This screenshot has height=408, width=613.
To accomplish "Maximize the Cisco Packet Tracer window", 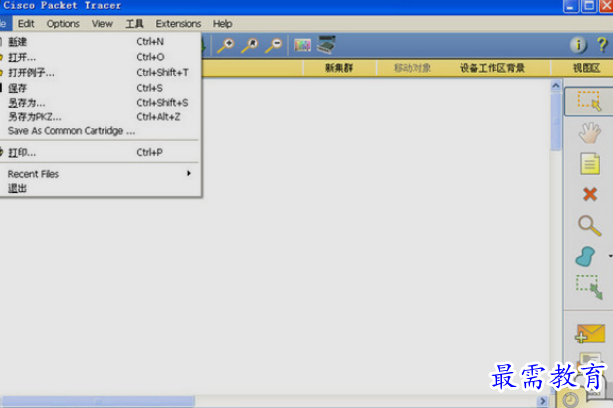I will pos(589,6).
